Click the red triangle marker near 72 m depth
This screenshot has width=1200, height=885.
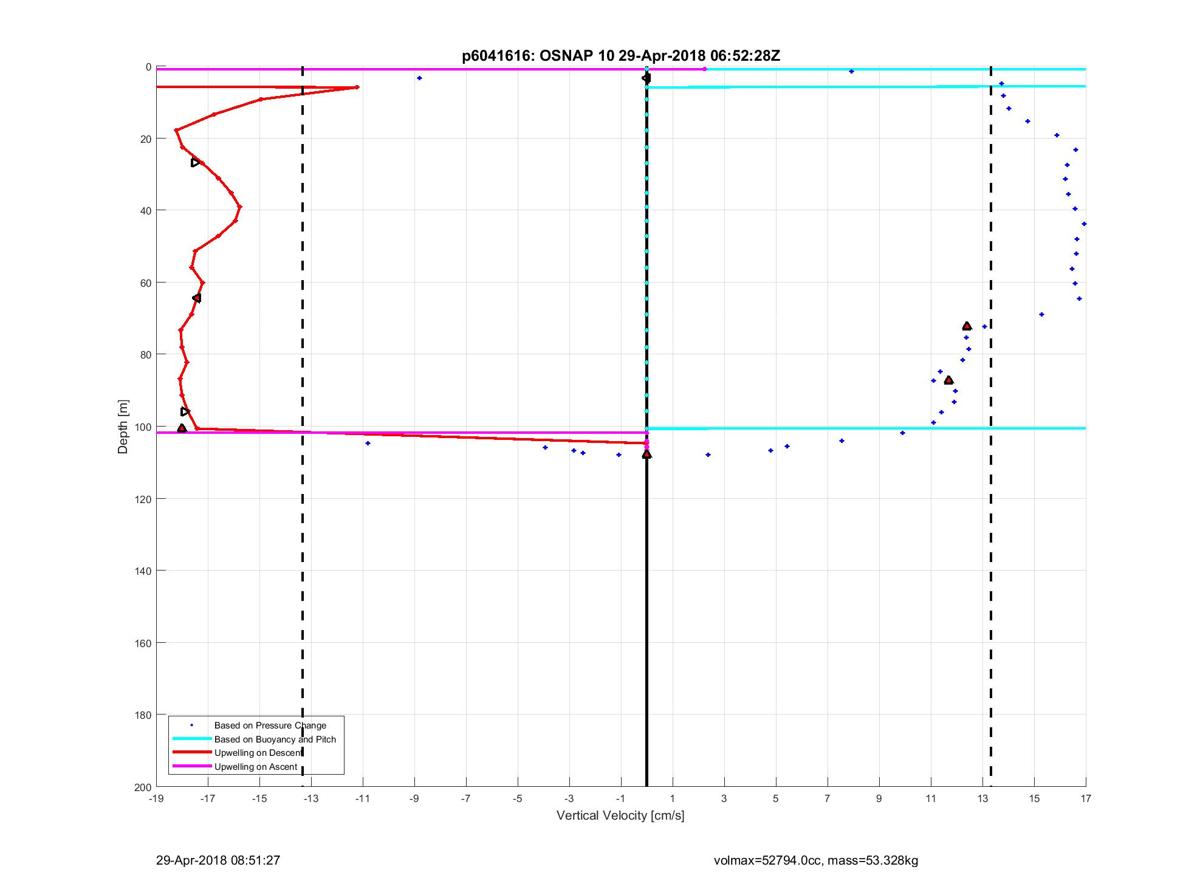click(x=967, y=326)
